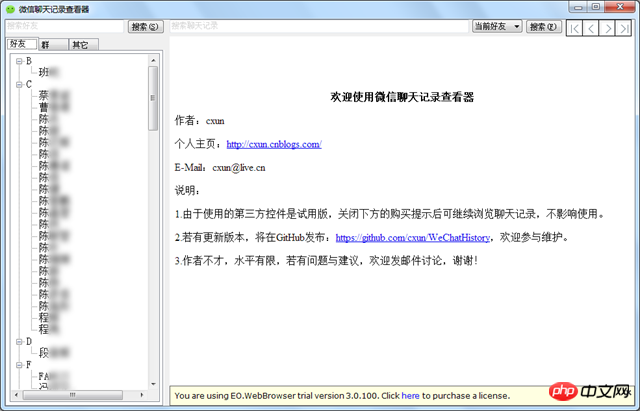Jump to first chat record page
The height and width of the screenshot is (411, 640).
[574, 28]
